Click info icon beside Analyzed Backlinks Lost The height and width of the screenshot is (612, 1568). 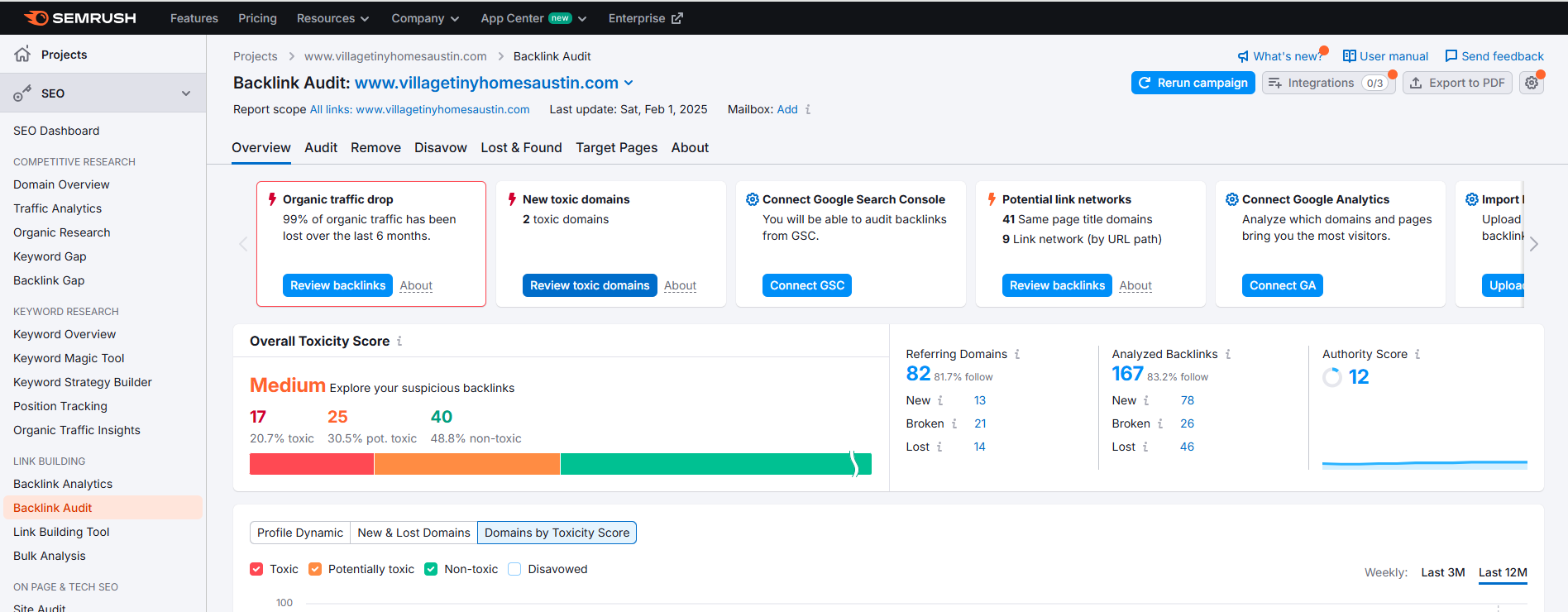1145,447
